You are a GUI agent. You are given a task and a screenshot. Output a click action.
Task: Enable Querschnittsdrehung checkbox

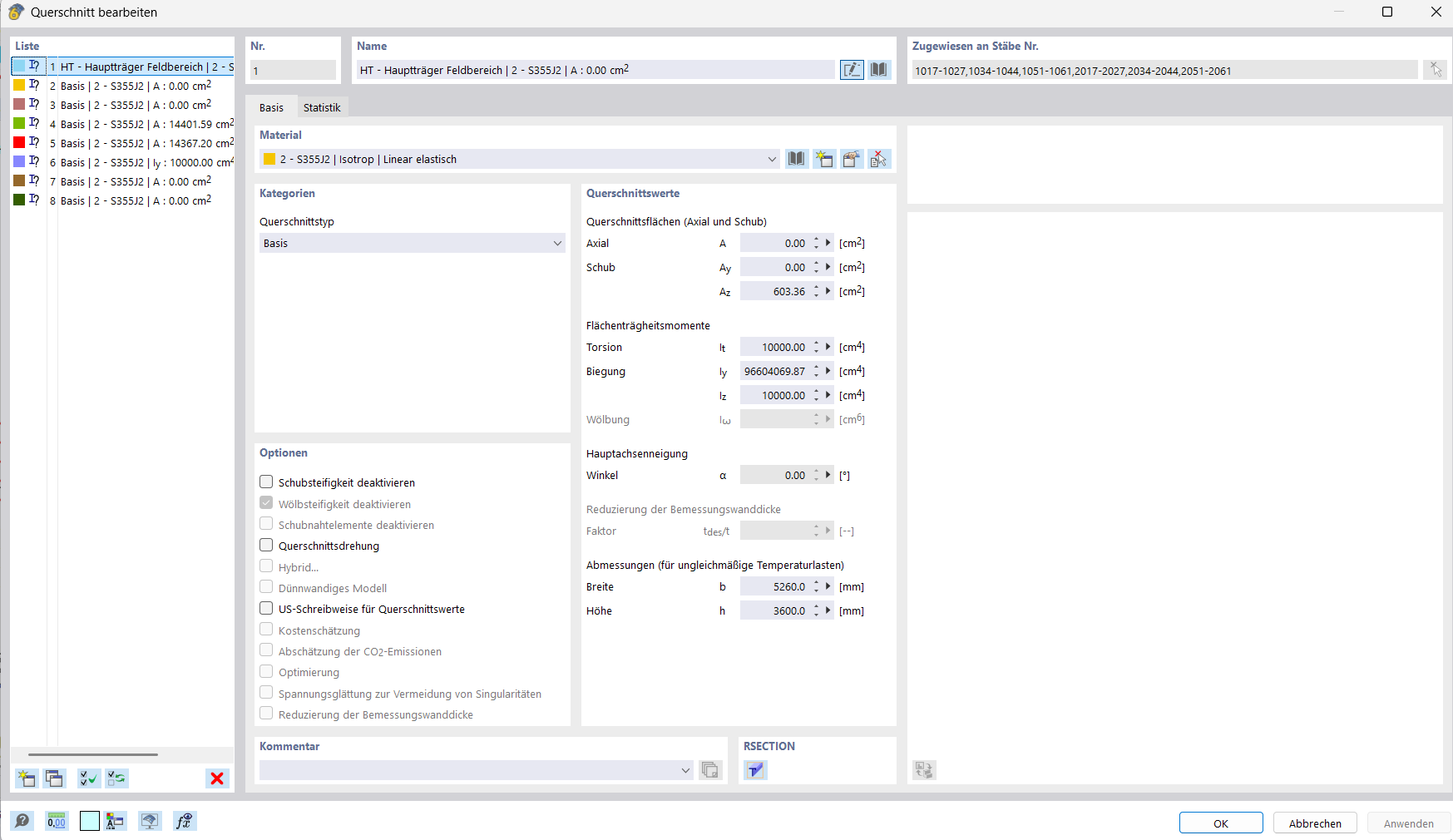pos(266,545)
